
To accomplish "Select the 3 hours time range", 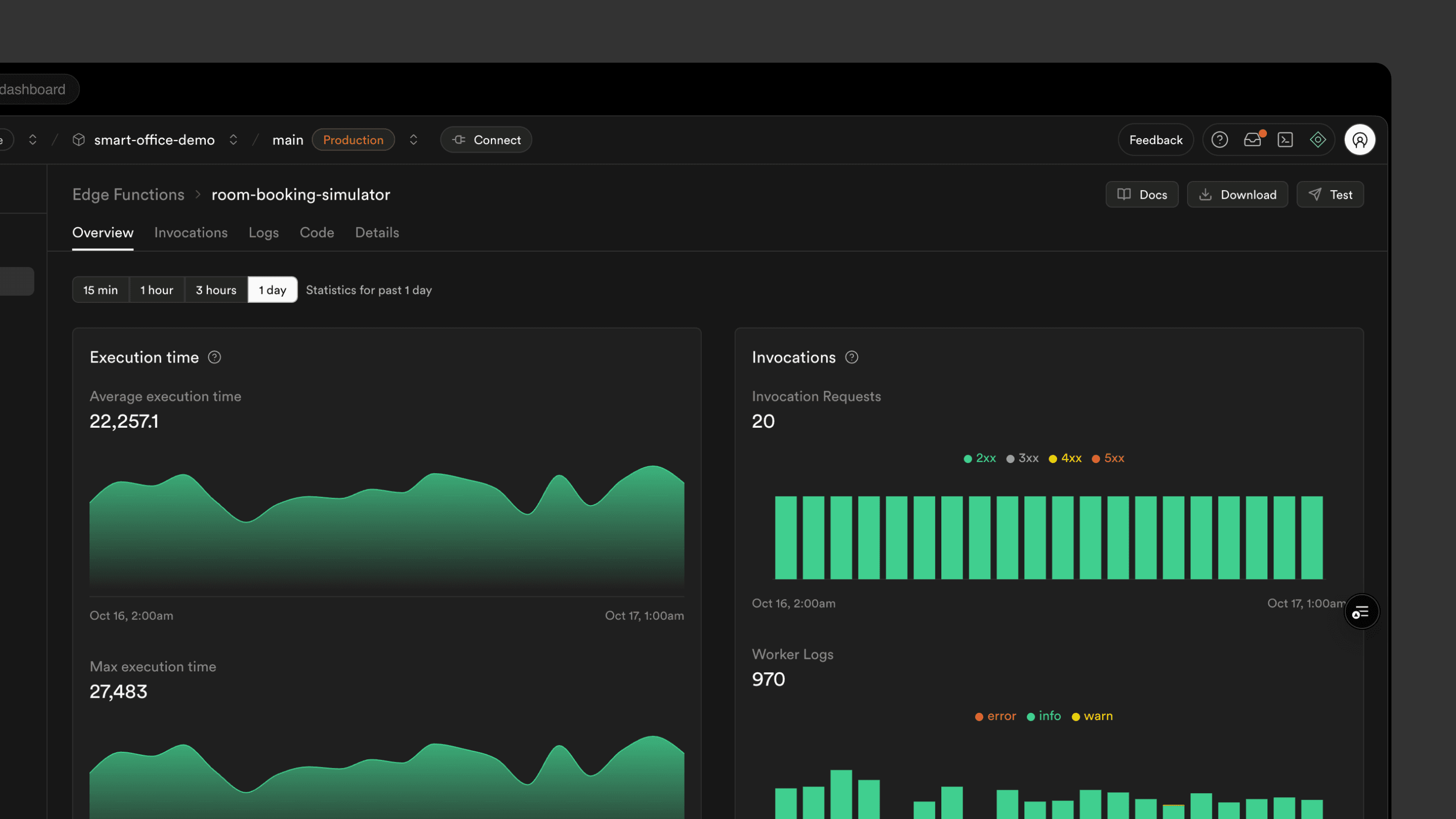I will pos(216,290).
